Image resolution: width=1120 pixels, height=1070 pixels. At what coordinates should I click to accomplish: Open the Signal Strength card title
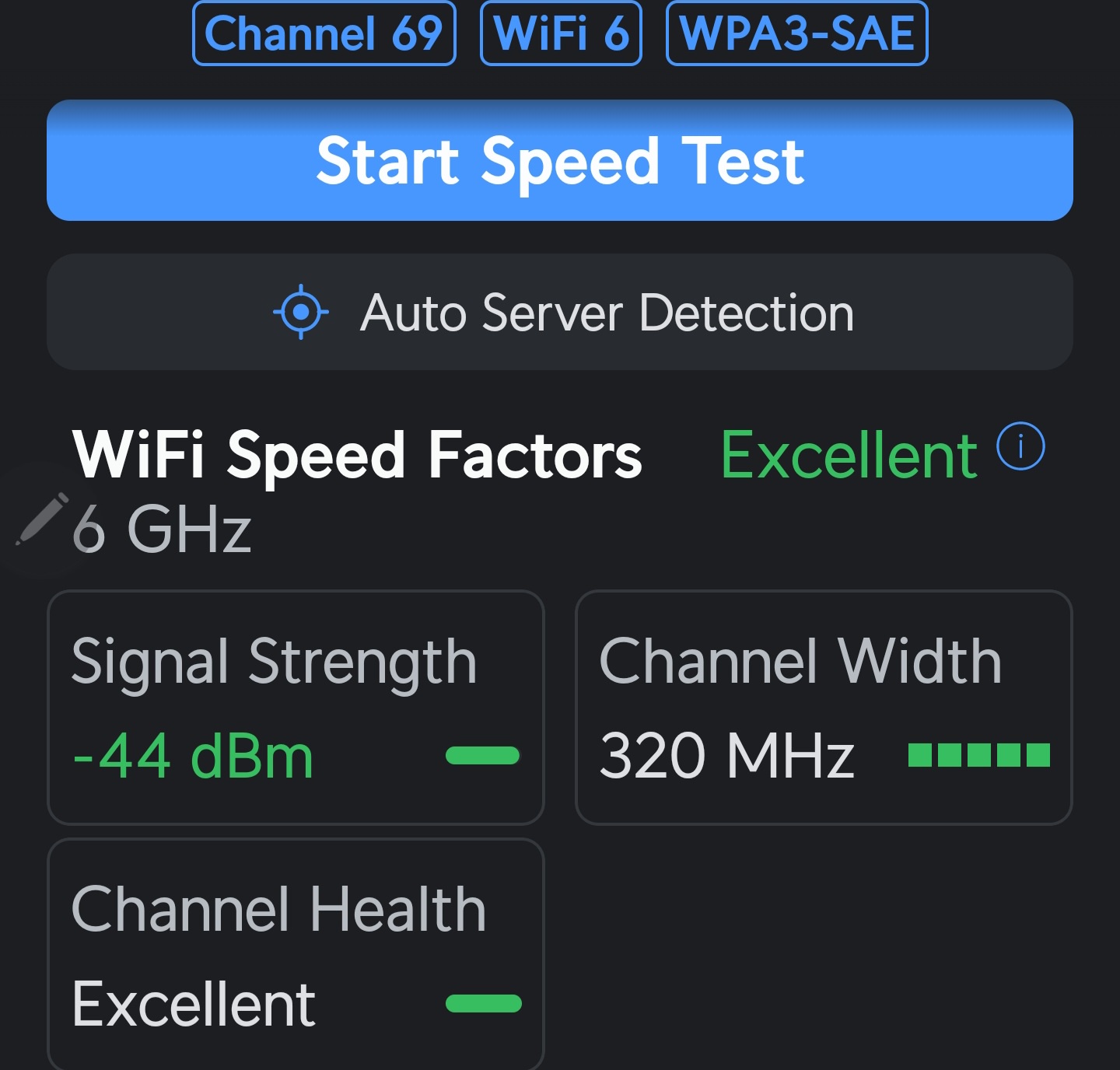tap(274, 662)
